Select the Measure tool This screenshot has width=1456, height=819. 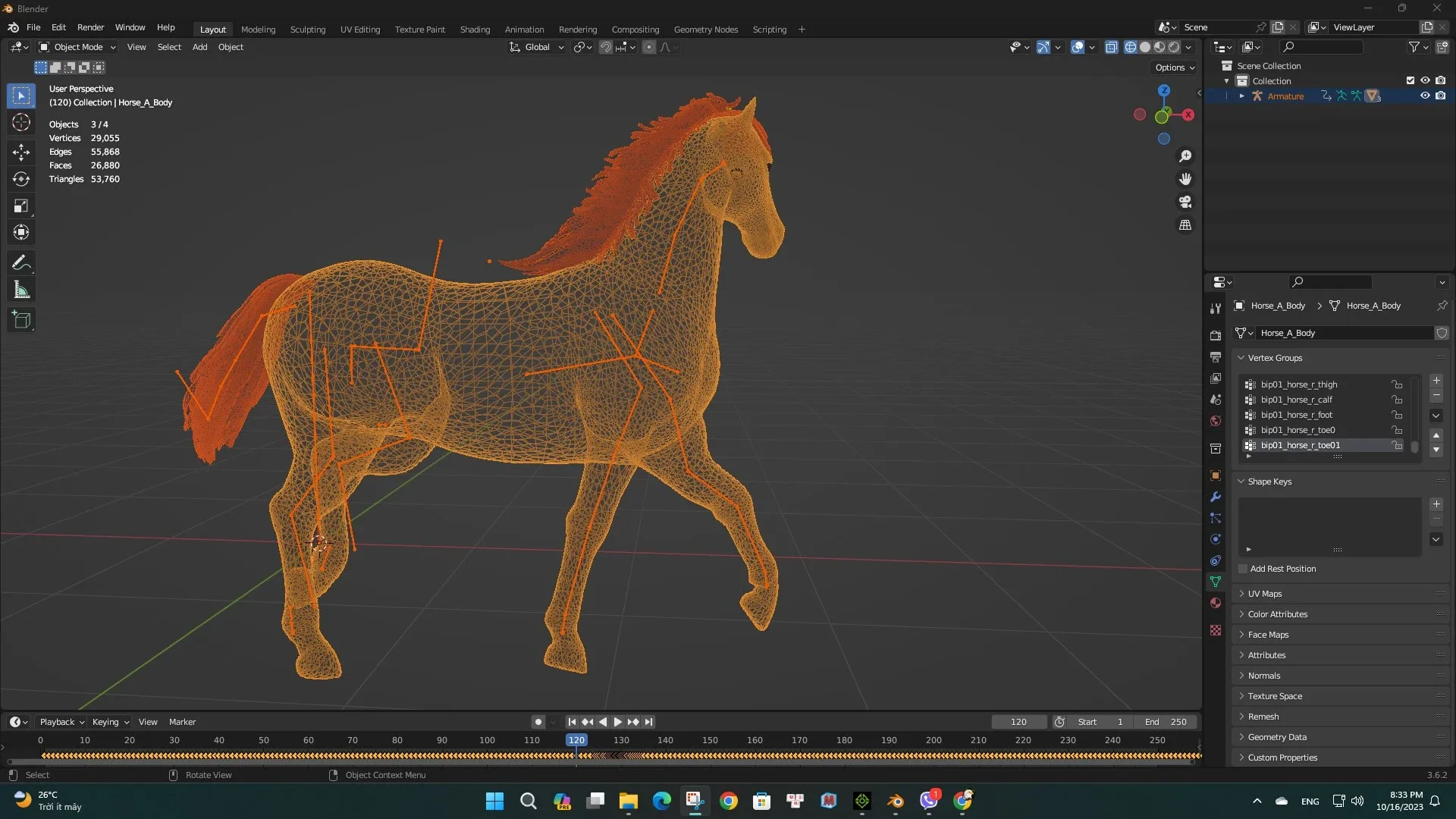coord(21,290)
